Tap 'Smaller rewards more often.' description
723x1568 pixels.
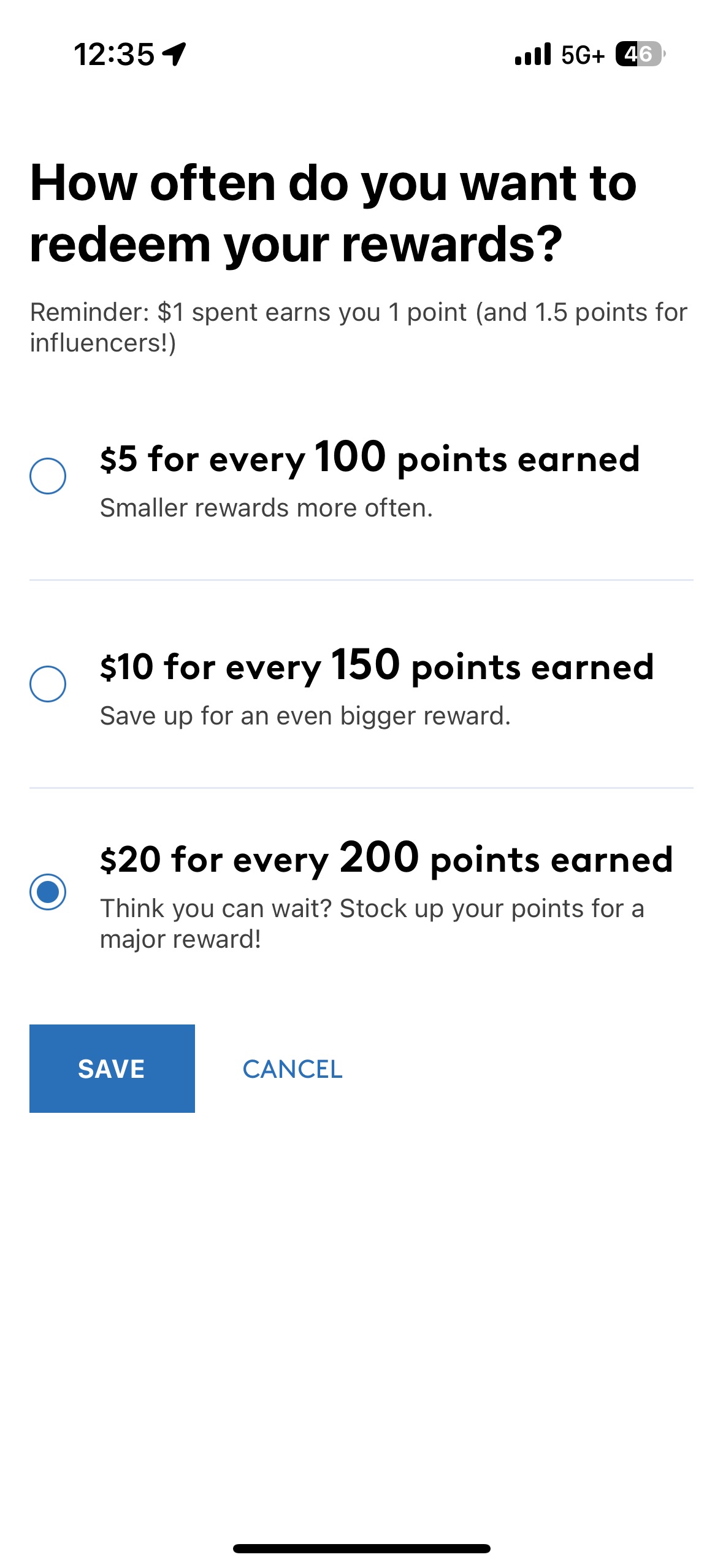(x=266, y=508)
